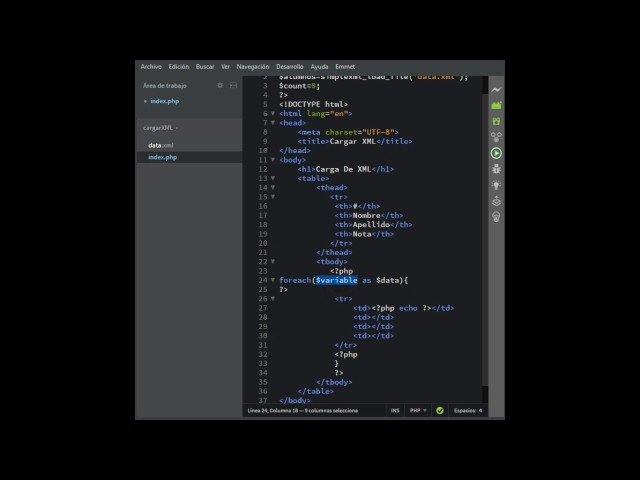Open the Ver menu
This screenshot has width=640, height=480.
225,67
